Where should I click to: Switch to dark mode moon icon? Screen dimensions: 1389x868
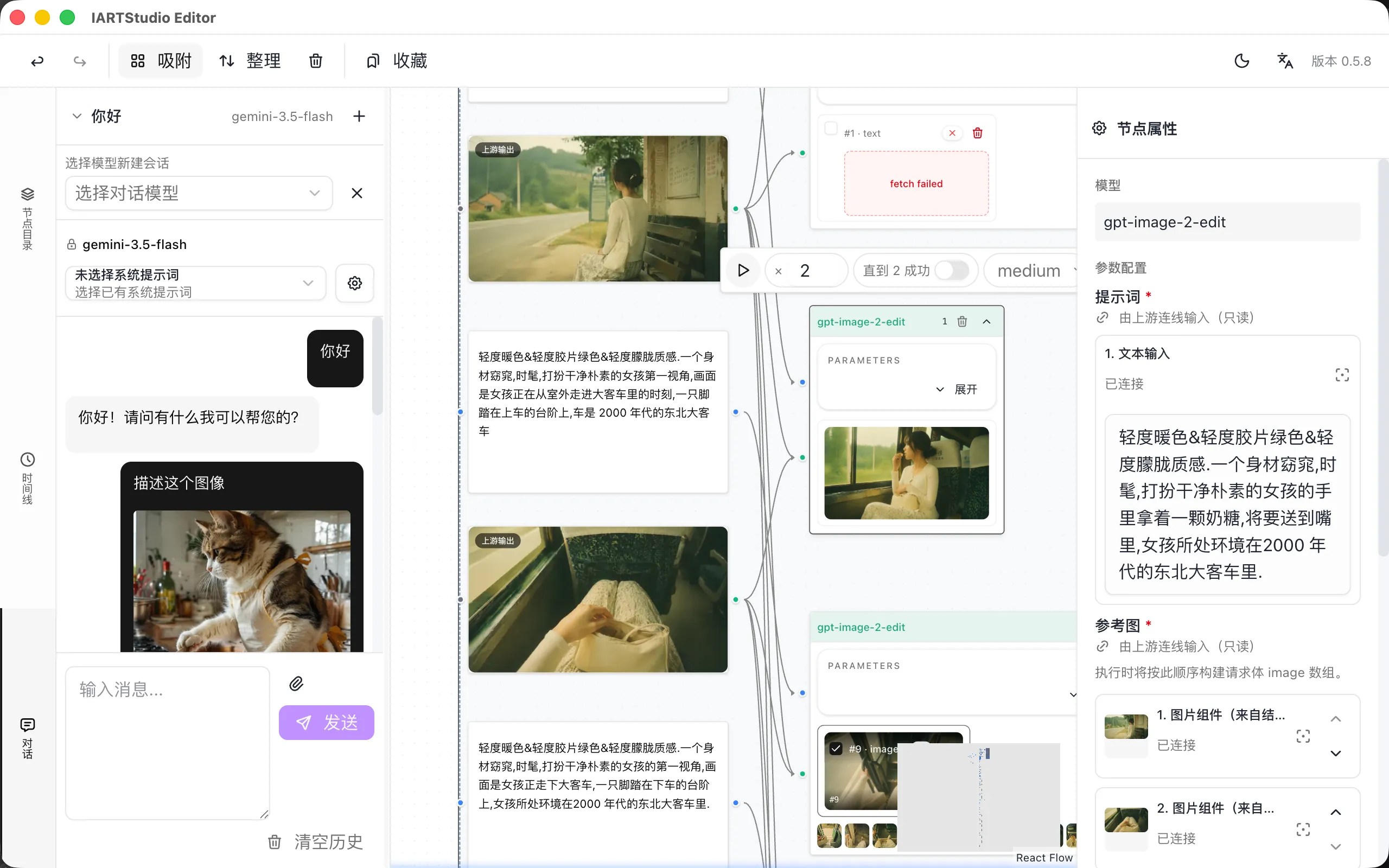tap(1241, 61)
